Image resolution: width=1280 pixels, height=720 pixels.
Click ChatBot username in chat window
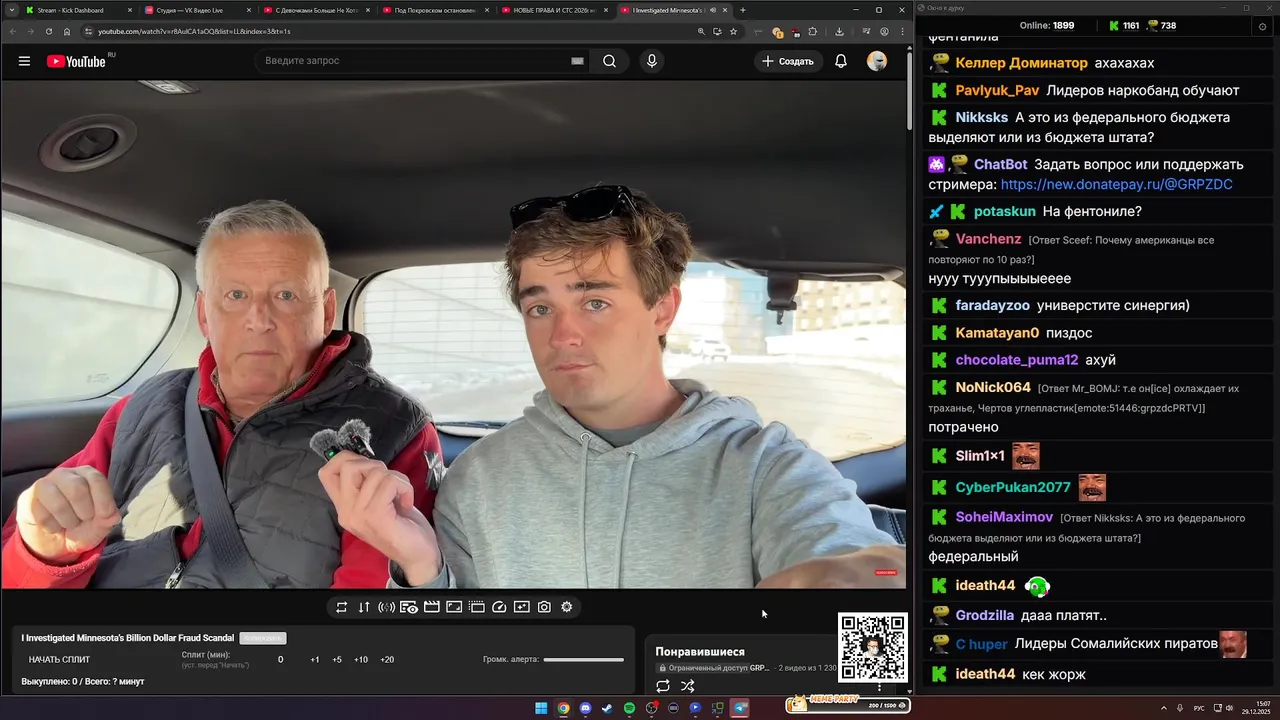coord(1000,164)
